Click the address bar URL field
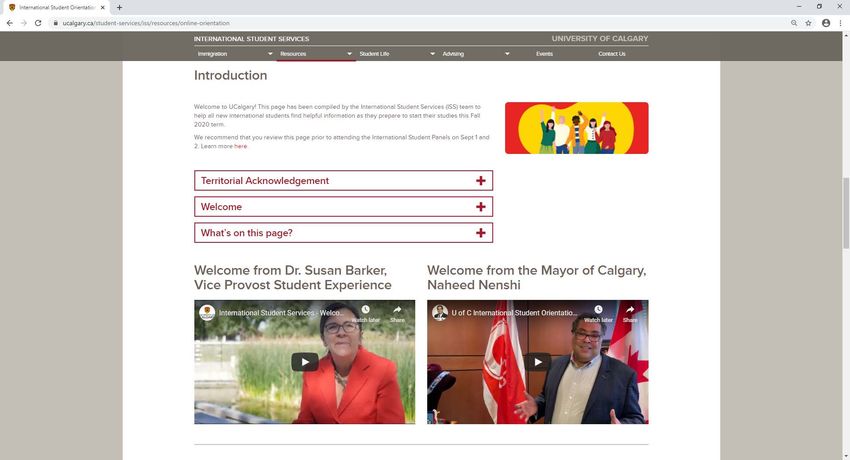 (417, 23)
